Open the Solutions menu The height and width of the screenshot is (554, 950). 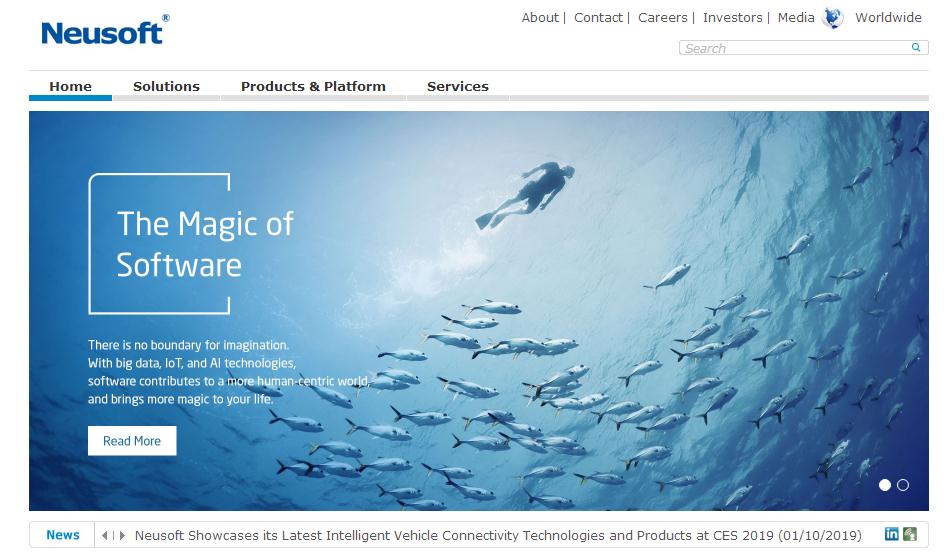pos(166,87)
